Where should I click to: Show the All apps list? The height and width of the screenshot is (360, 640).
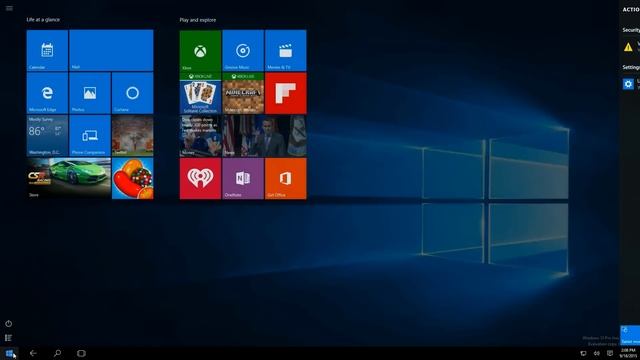coord(9,338)
